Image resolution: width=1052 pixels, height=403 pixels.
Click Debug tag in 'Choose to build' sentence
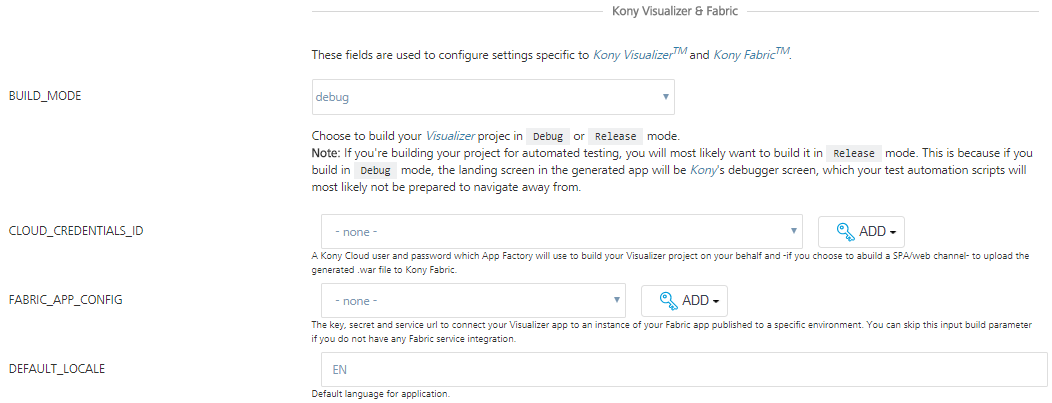coord(547,136)
